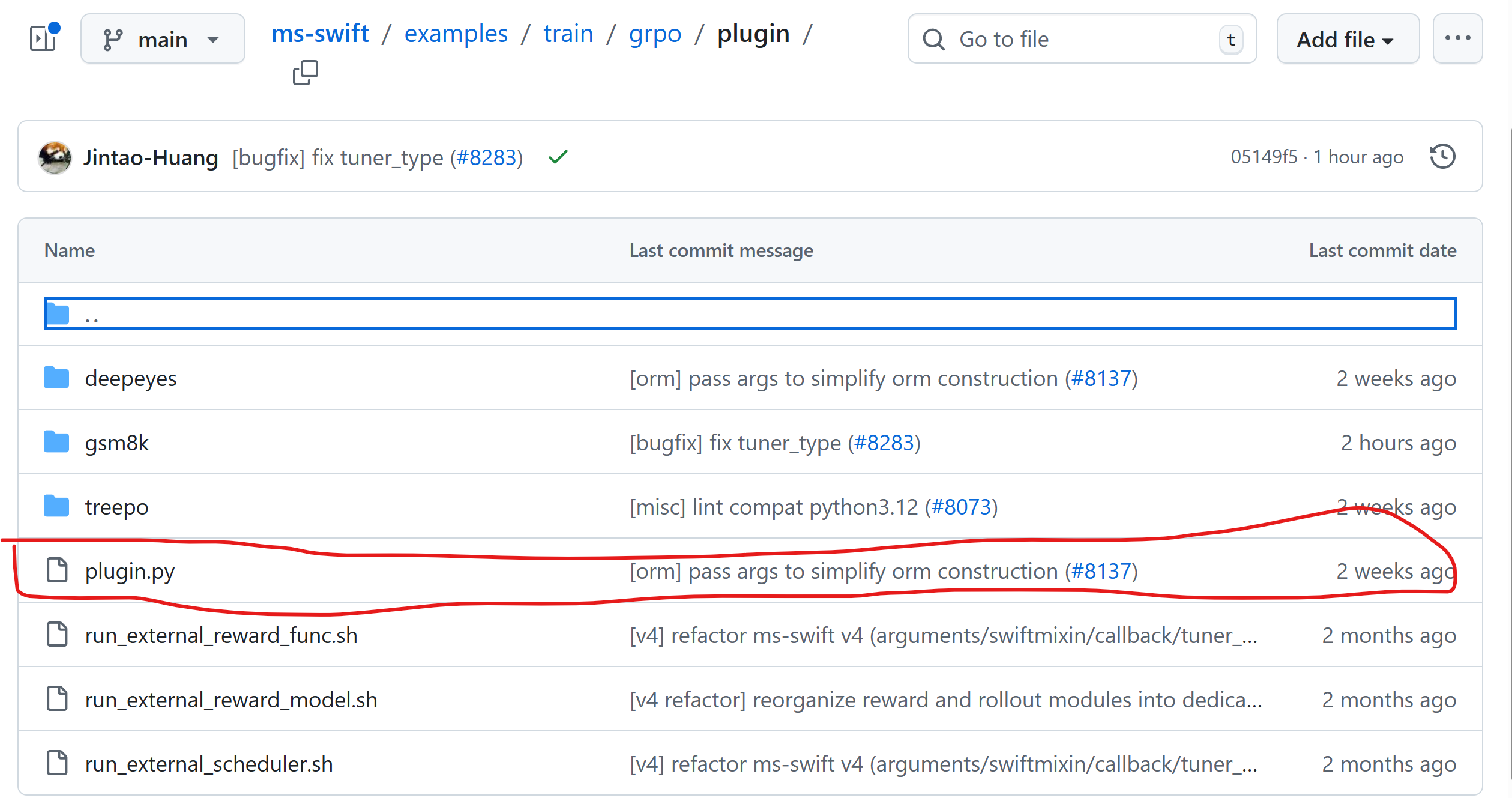Open treepo lint compat python3.12 commit

(x=774, y=507)
